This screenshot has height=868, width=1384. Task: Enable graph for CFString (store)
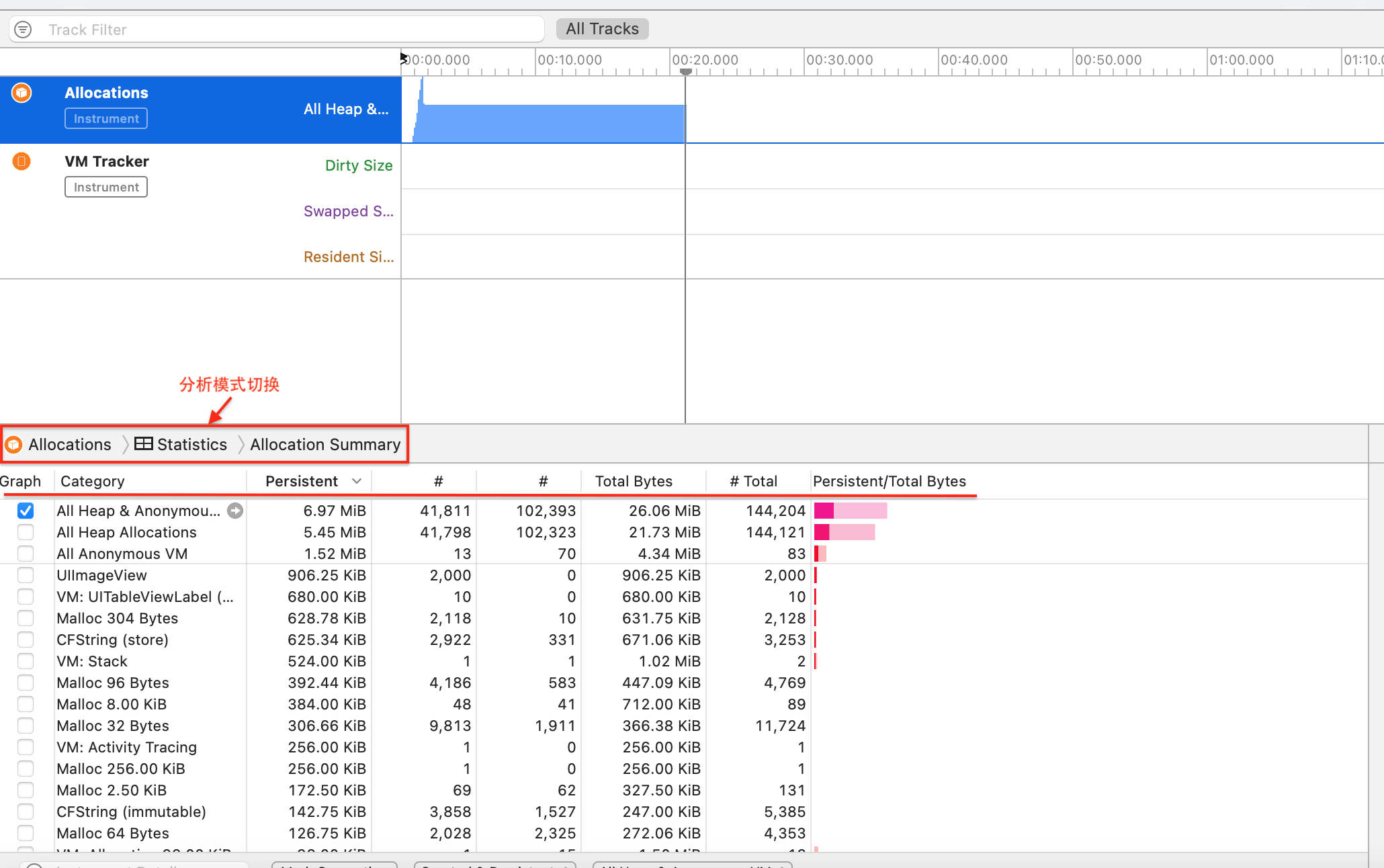coord(26,640)
